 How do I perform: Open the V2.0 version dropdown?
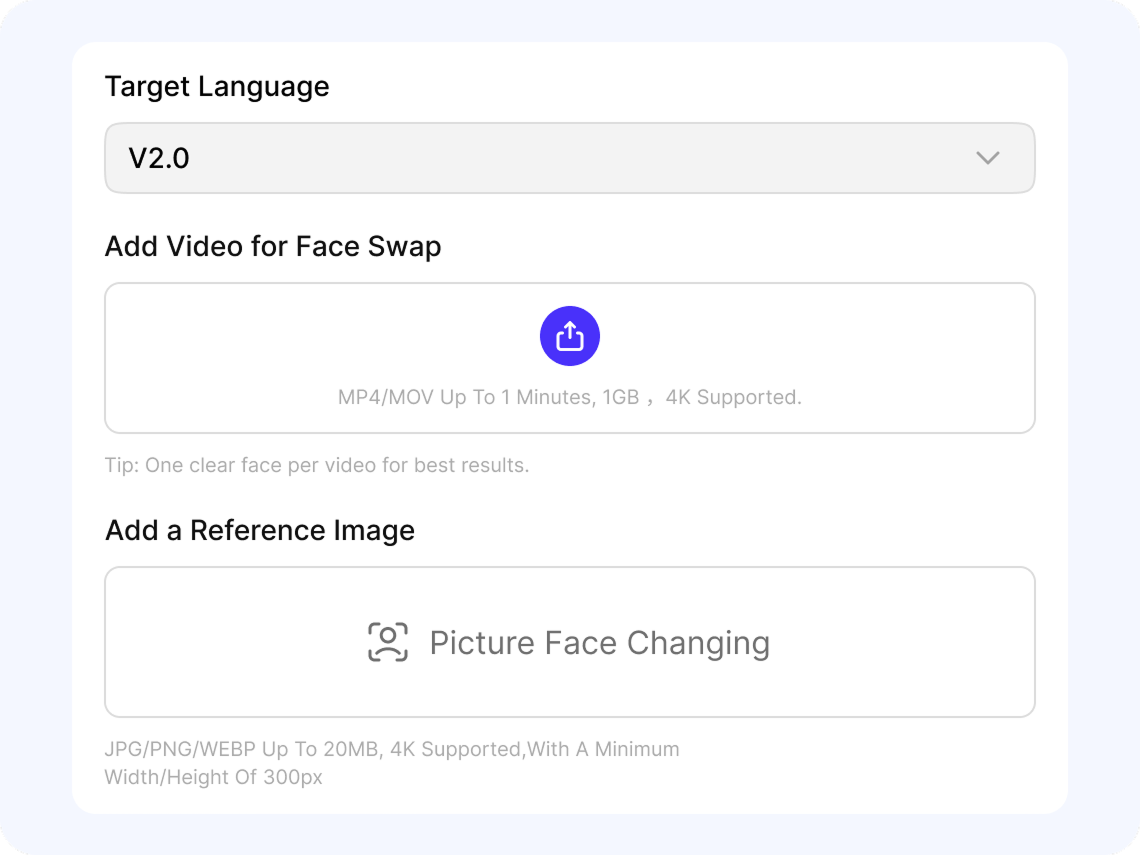click(570, 158)
